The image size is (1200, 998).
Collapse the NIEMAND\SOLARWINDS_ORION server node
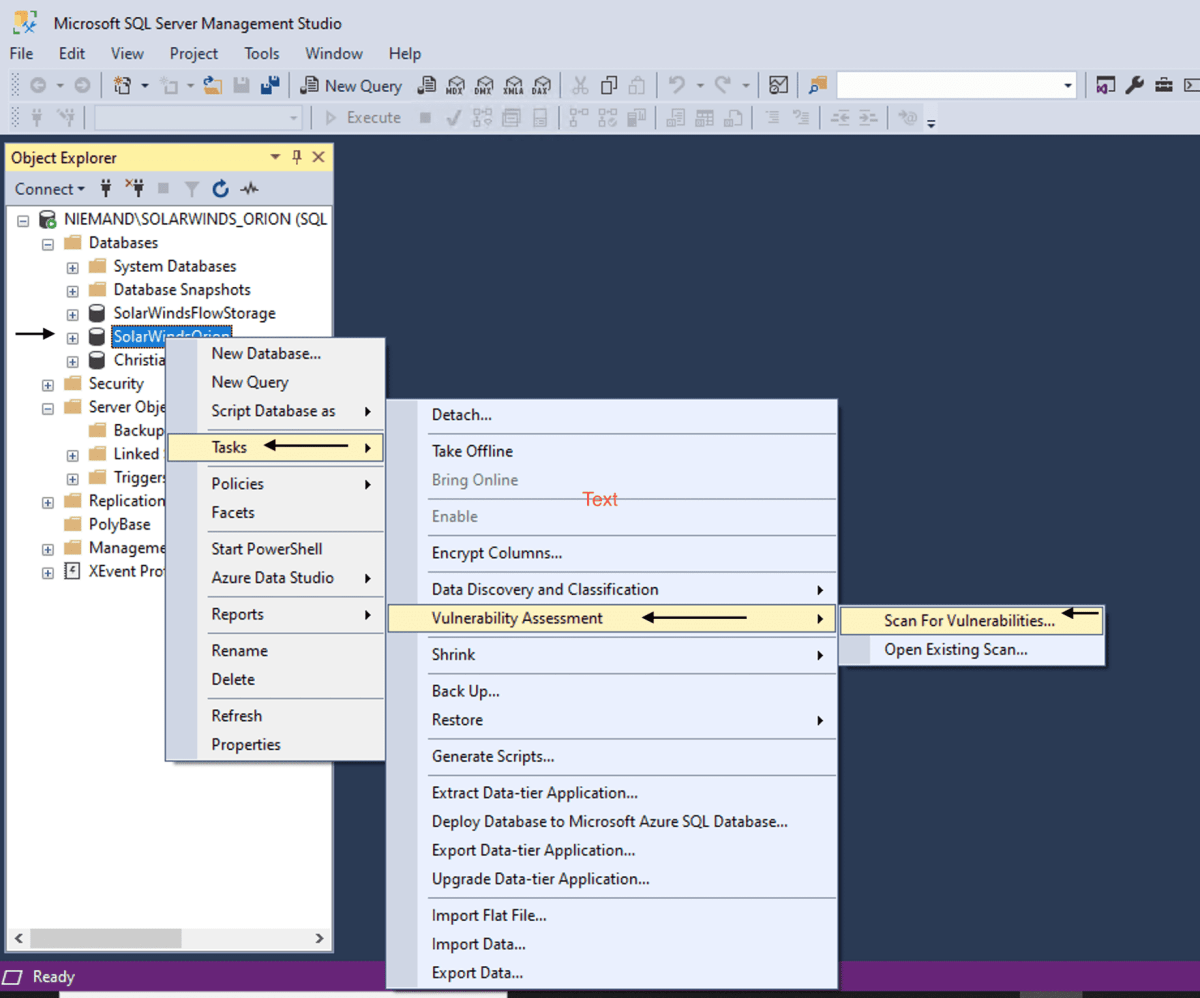tap(23, 219)
